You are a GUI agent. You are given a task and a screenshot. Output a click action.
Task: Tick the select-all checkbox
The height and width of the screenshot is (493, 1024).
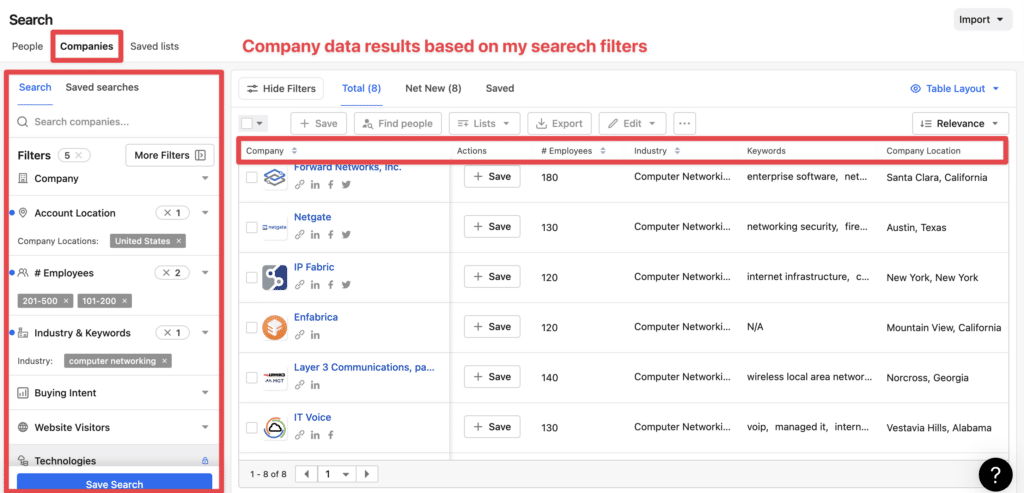click(247, 123)
